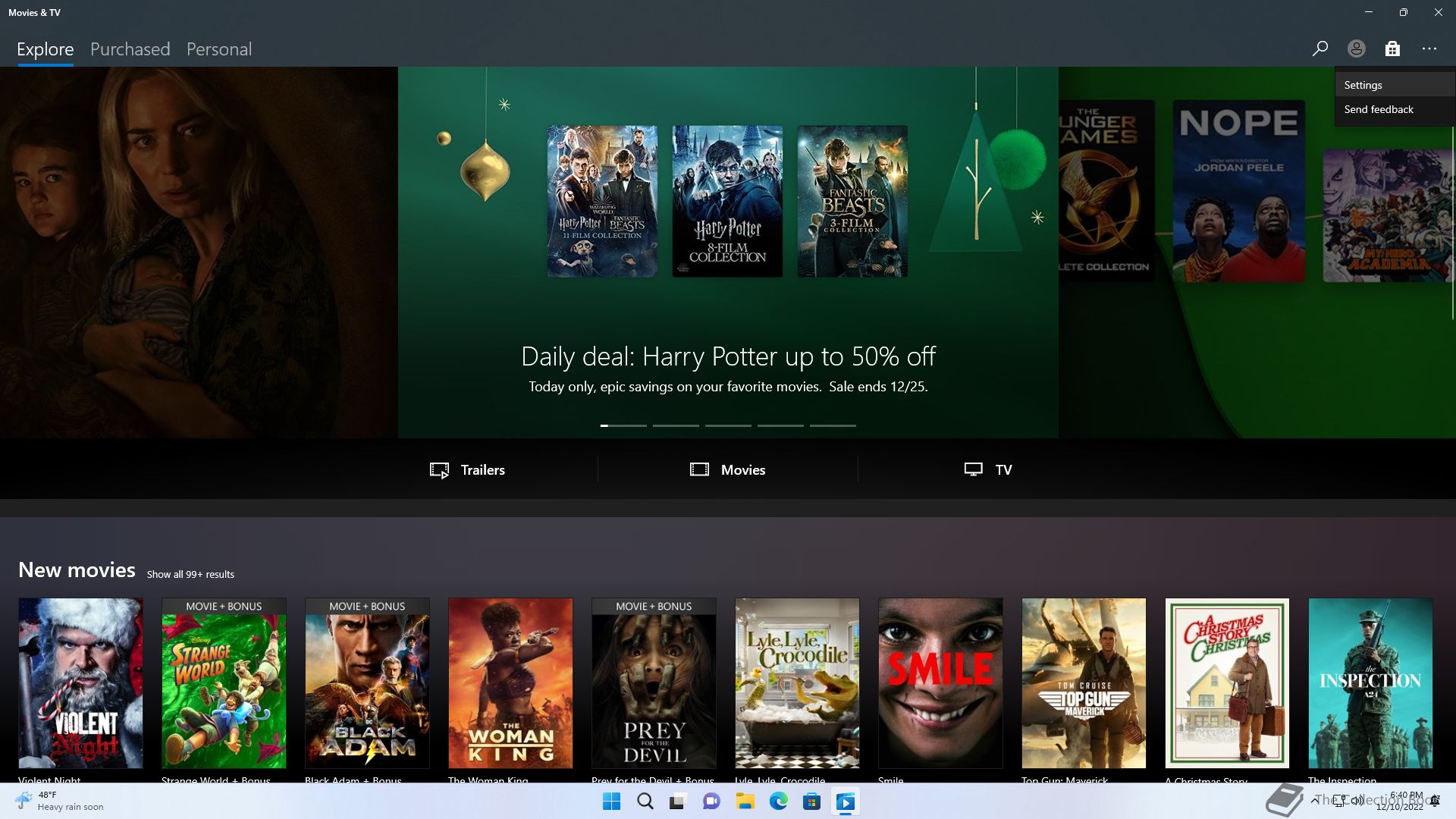Open Task View on the taskbar
This screenshot has height=819, width=1456.
[x=678, y=802]
